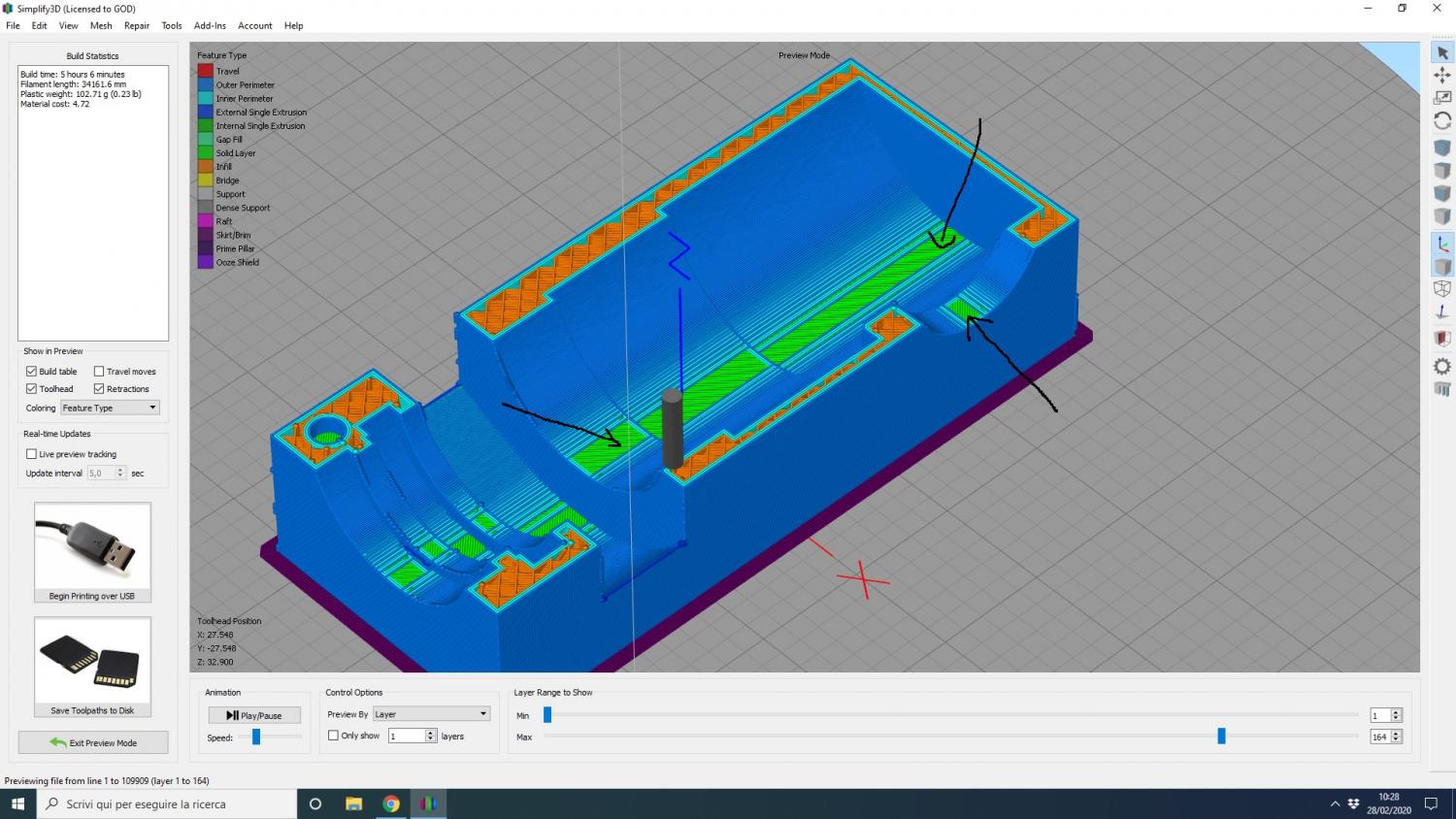1456x819 pixels.
Task: Choose the scale tool icon
Action: tap(1442, 98)
